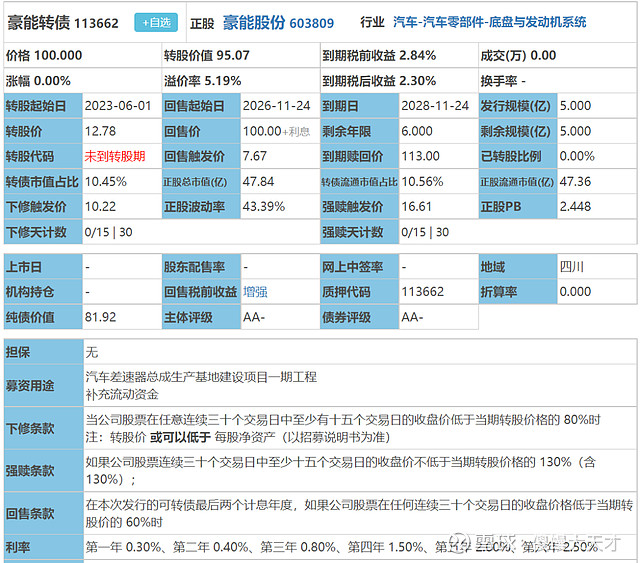Click the 回售条款 label cell
The height and width of the screenshot is (563, 640).
pyautogui.click(x=44, y=514)
